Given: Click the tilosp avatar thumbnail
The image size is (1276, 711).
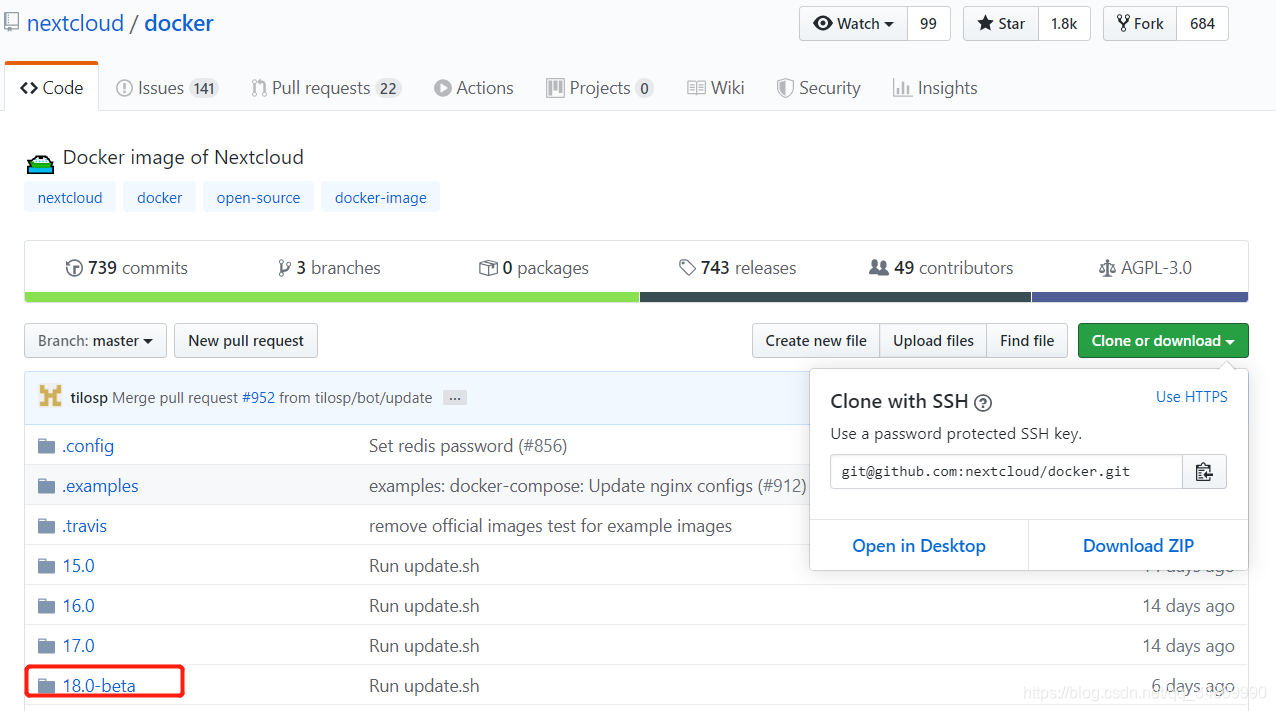Looking at the screenshot, I should coord(50,397).
